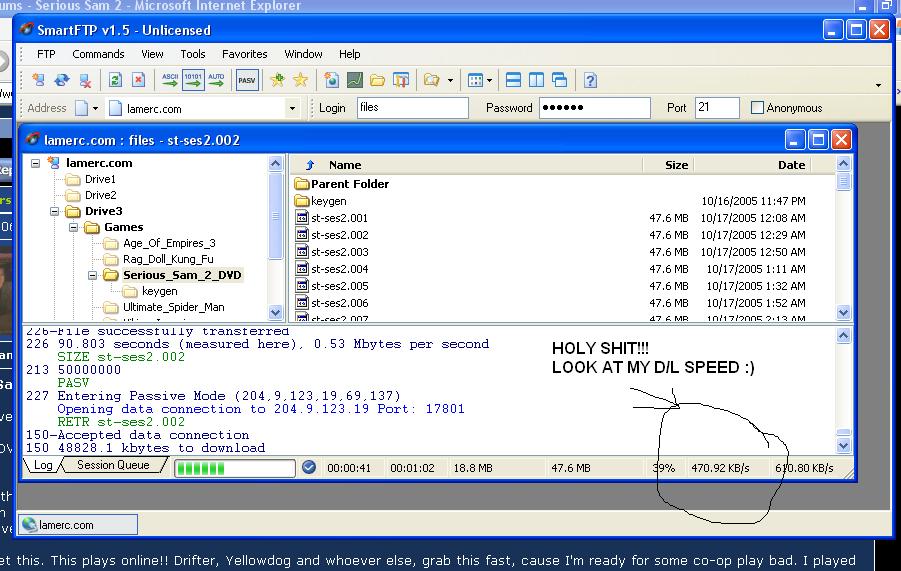The height and width of the screenshot is (571, 901).
Task: Open the Window menu
Action: (303, 54)
